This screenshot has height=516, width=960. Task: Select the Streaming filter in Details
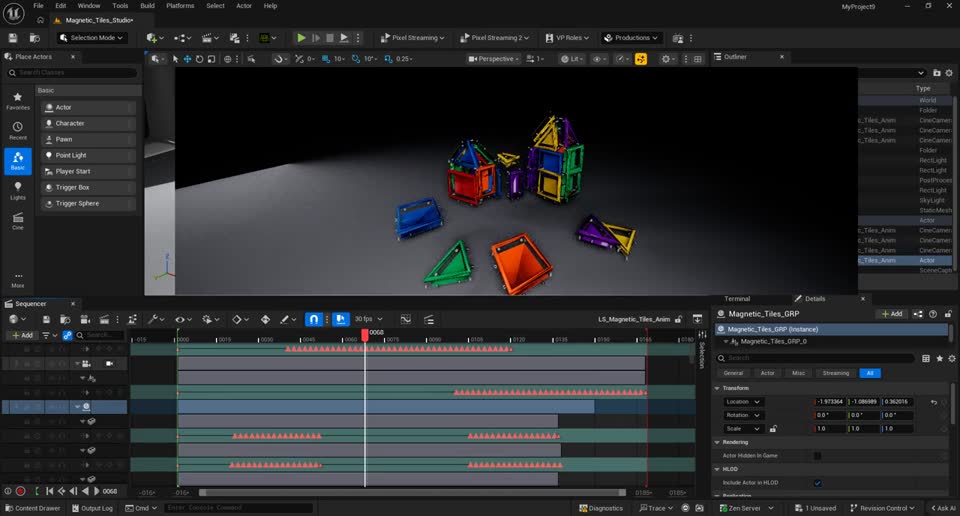click(836, 373)
